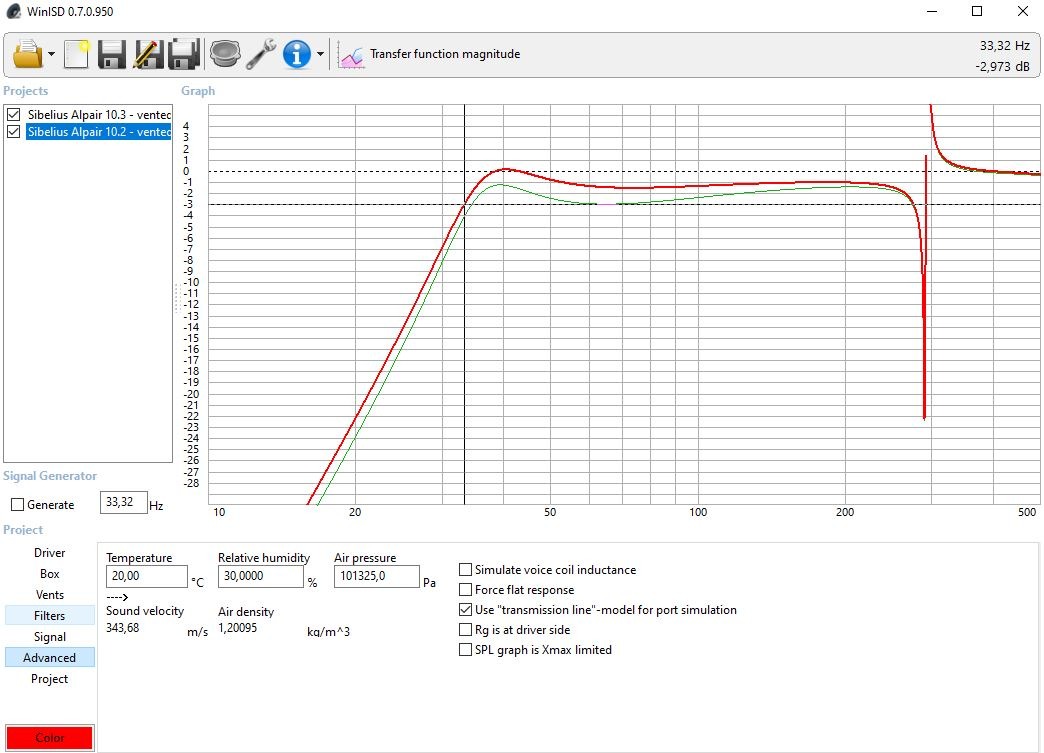Click the graph type chart icon

[x=351, y=55]
